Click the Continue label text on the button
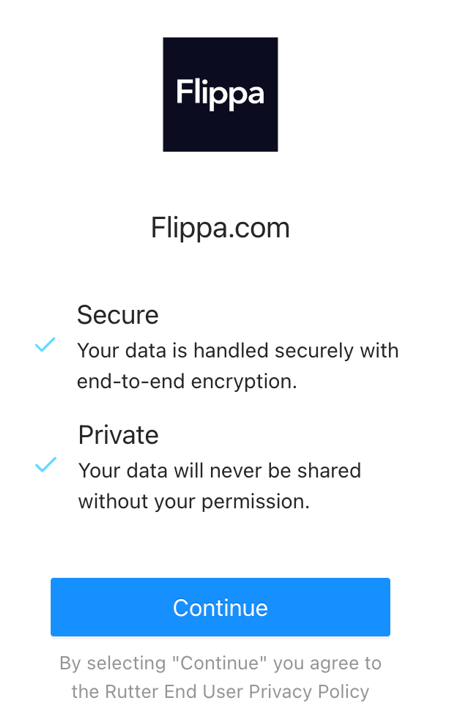Screen dimensions: 461x724 click(220, 608)
